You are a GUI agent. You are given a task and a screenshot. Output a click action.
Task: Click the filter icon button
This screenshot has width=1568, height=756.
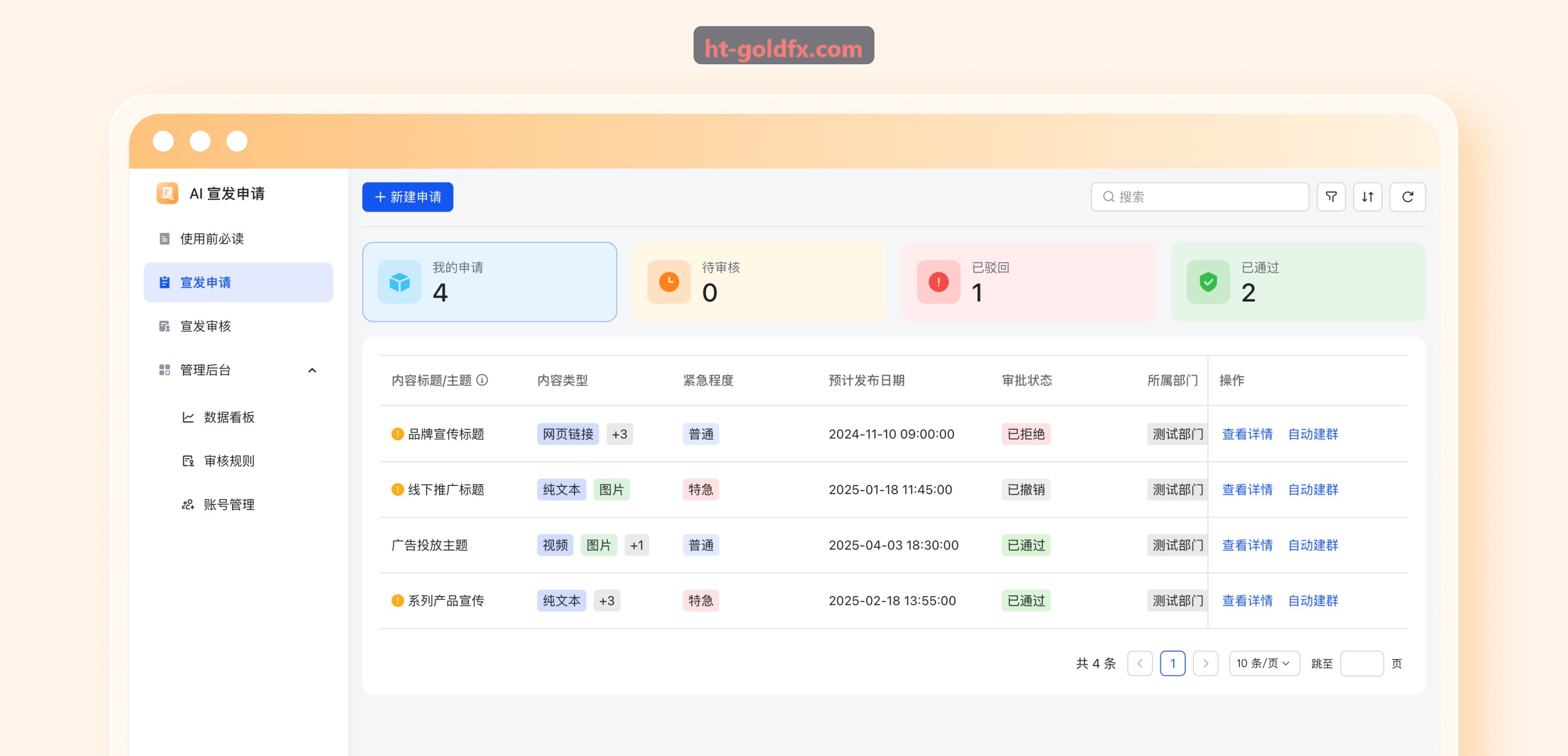click(1331, 196)
